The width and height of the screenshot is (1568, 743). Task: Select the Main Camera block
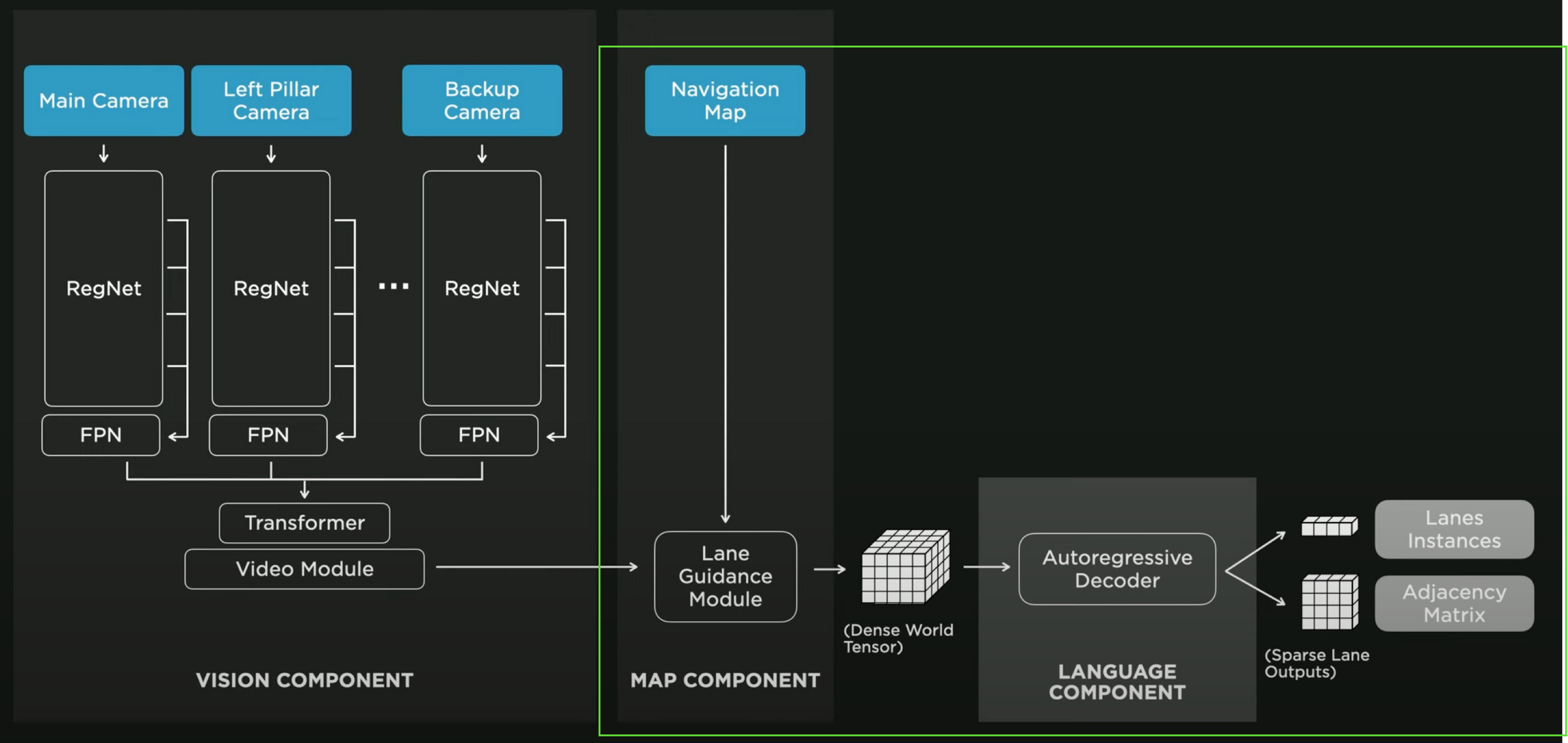[104, 101]
